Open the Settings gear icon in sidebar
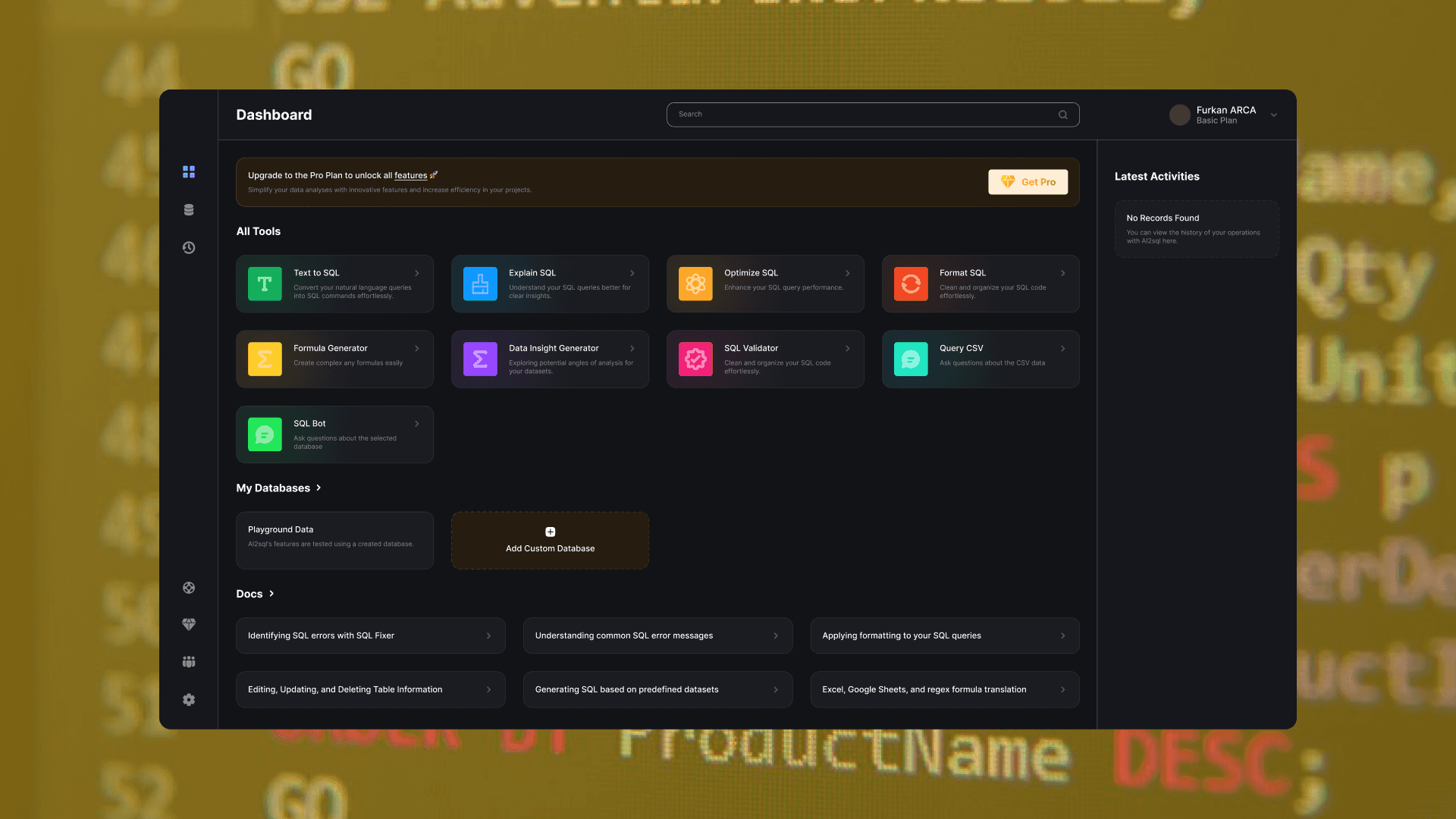The image size is (1456, 819). tap(189, 700)
